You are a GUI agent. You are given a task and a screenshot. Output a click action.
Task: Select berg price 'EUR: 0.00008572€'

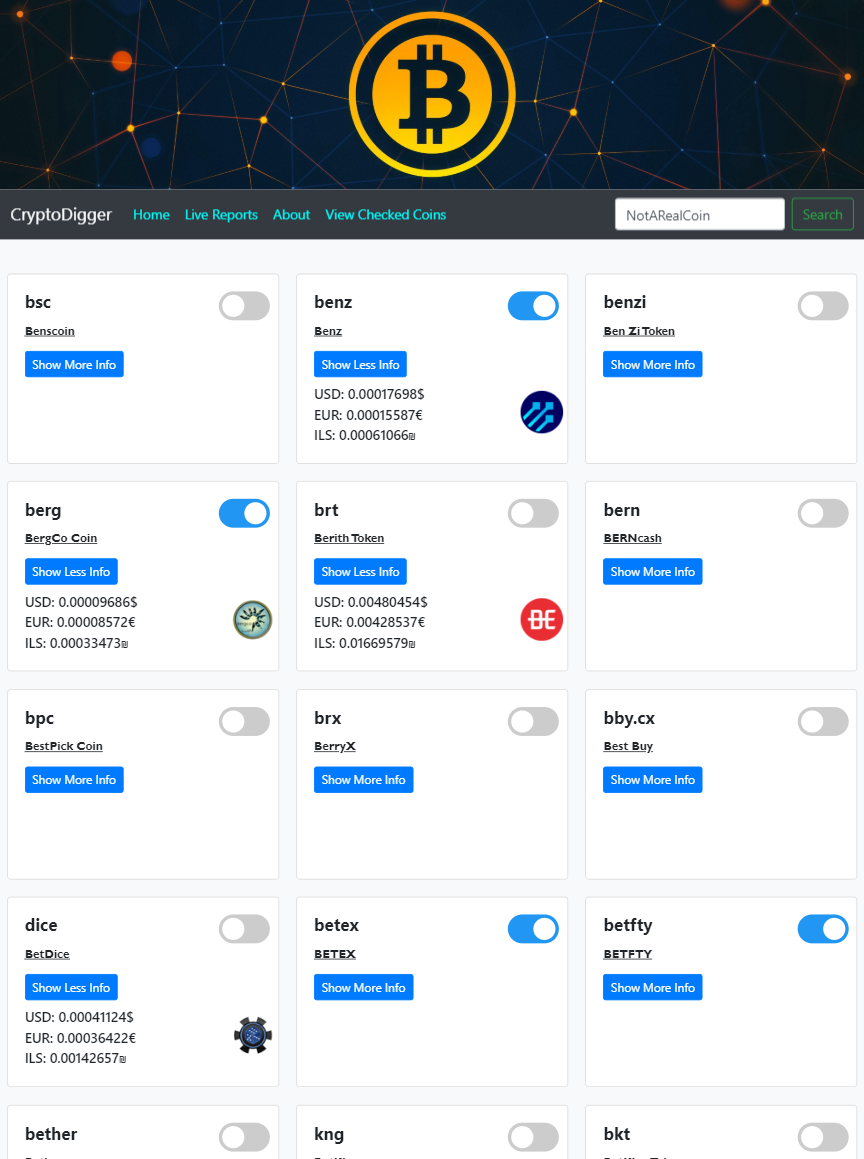(x=81, y=622)
